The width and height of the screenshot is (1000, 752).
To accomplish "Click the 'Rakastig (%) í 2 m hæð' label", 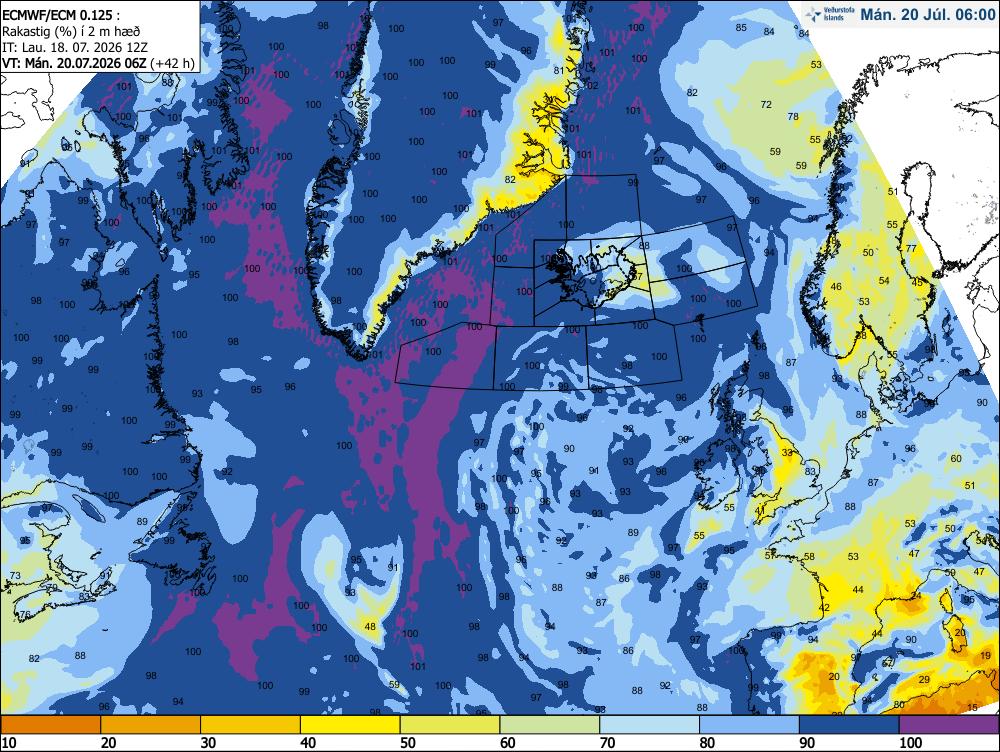I will pos(71,31).
